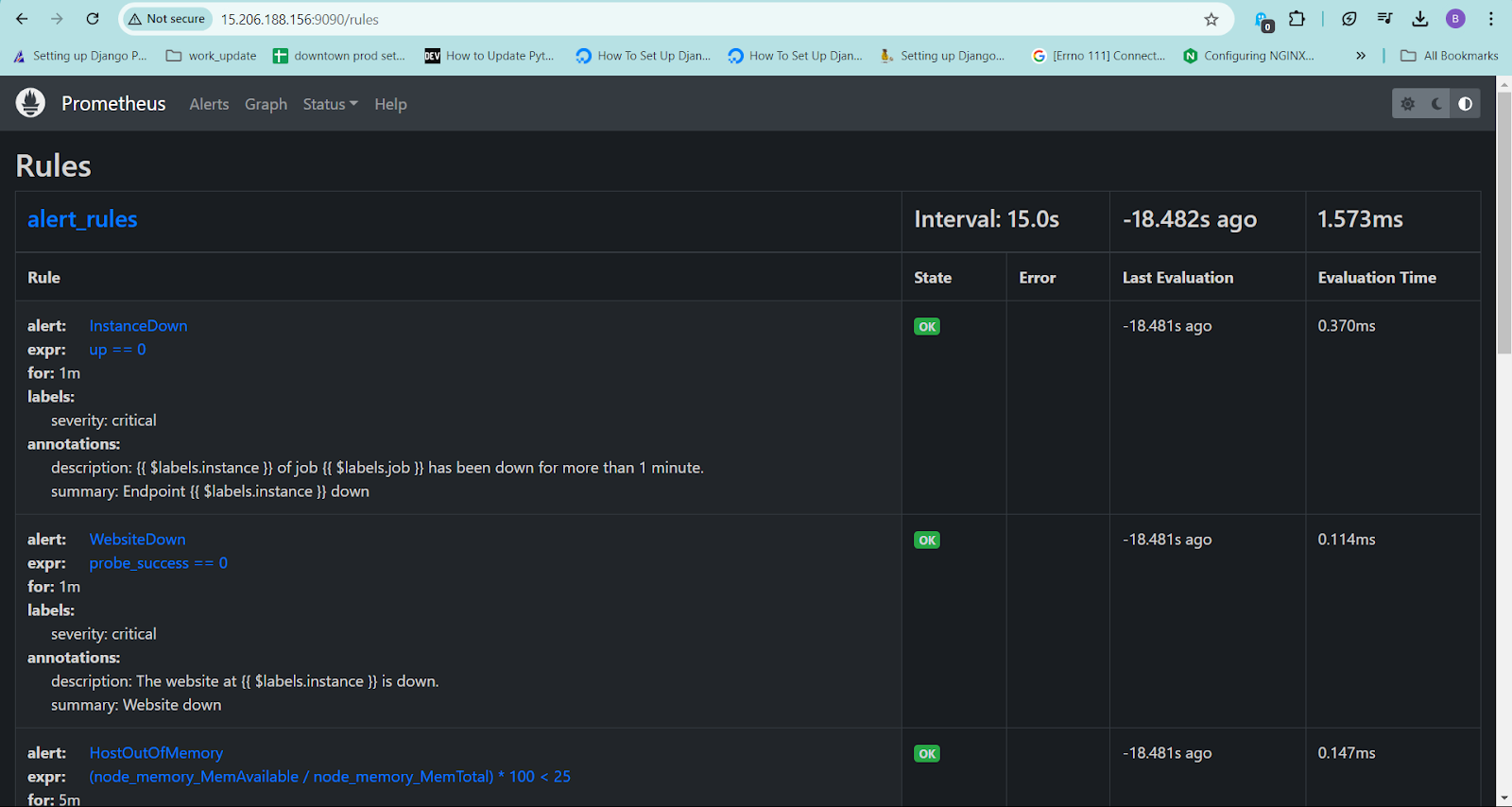Open the Graph nav item
This screenshot has height=807, width=1512.
pos(266,104)
